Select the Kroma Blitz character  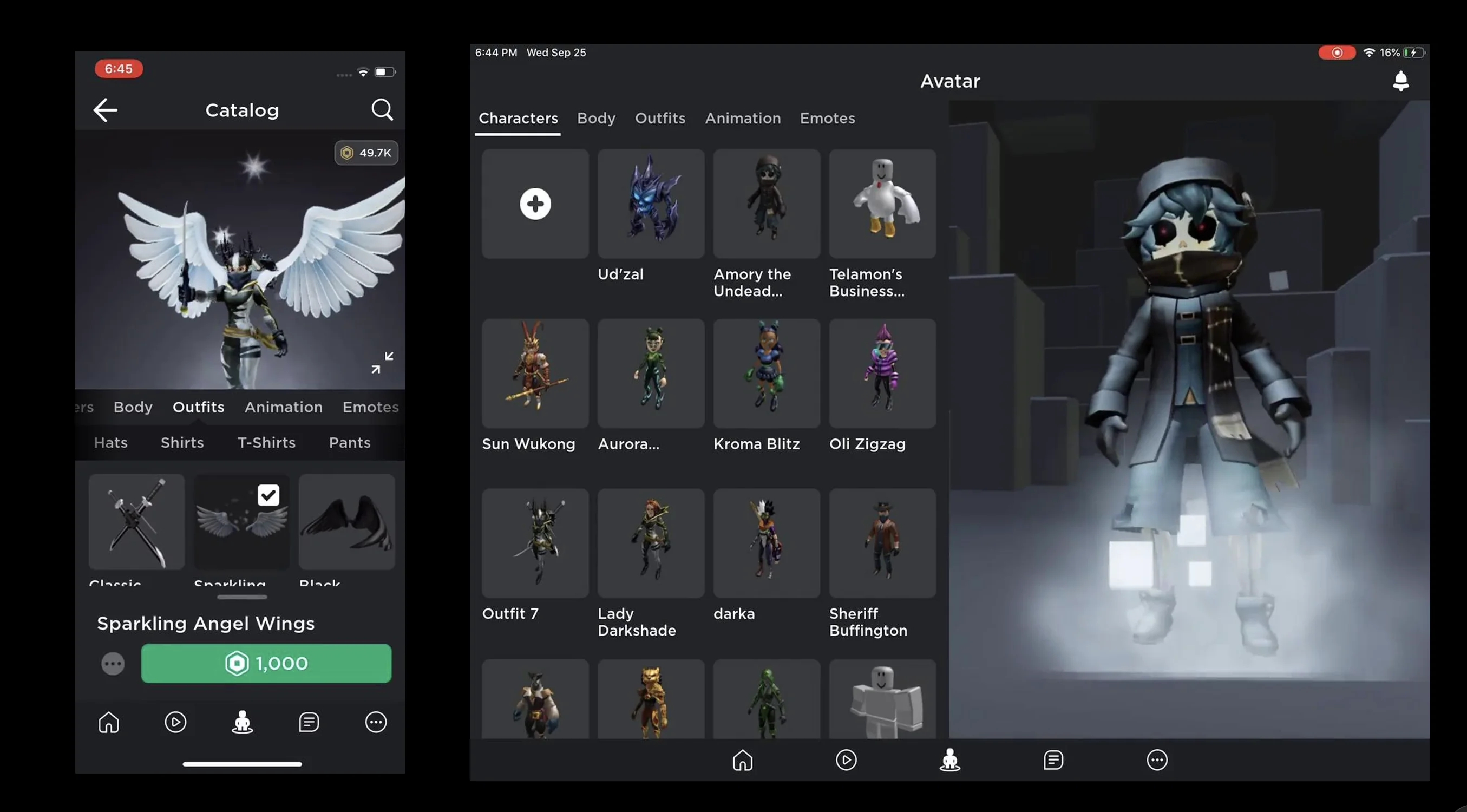767,373
